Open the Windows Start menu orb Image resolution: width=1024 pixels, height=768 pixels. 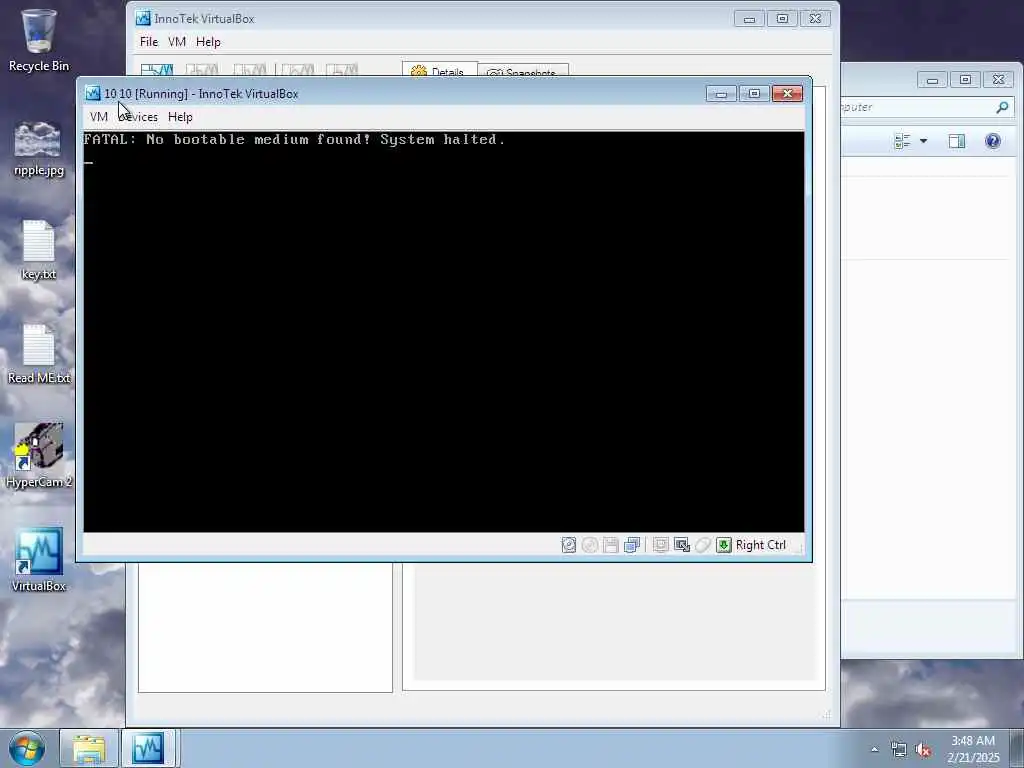27,749
